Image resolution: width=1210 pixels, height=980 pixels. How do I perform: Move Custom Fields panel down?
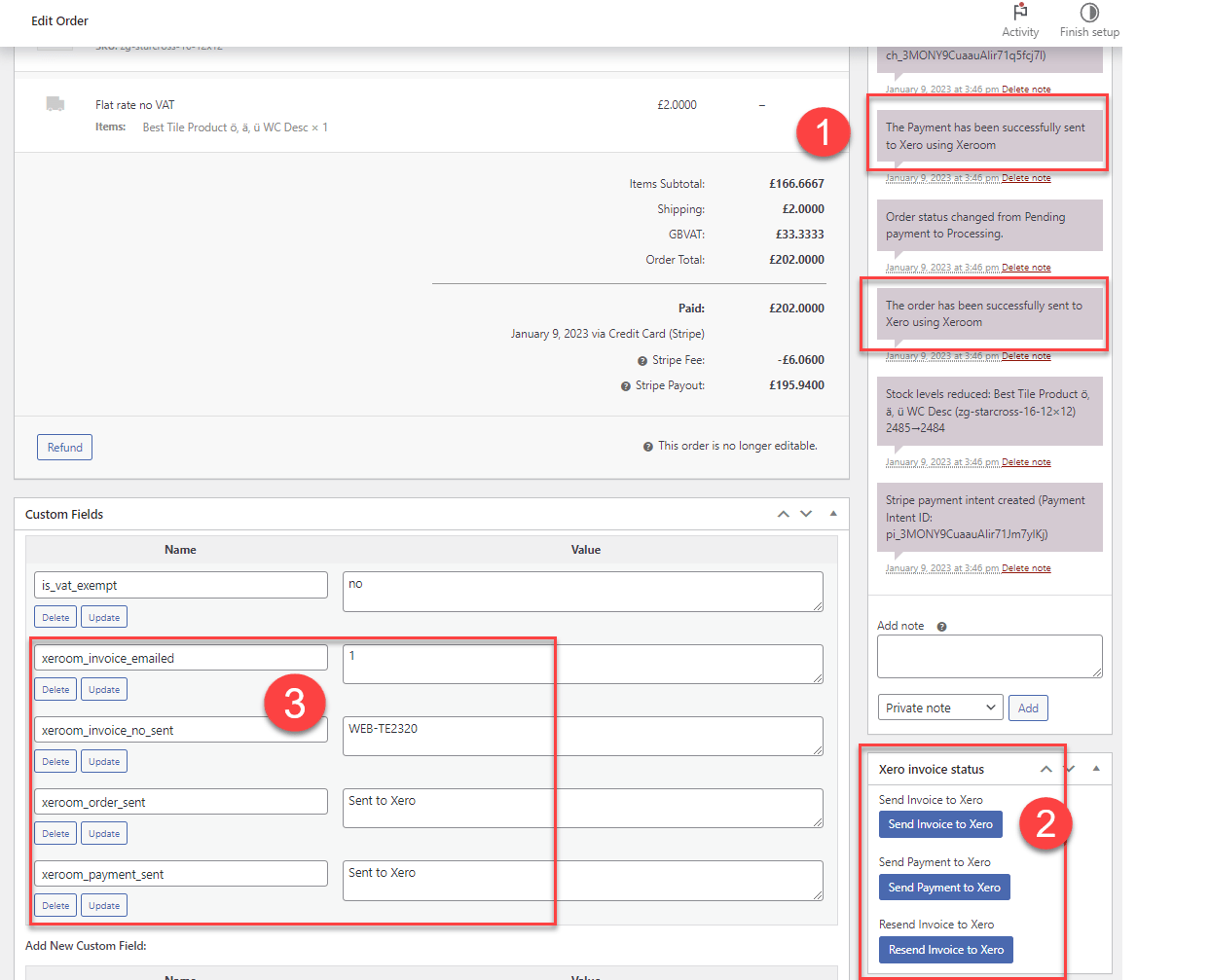point(806,514)
